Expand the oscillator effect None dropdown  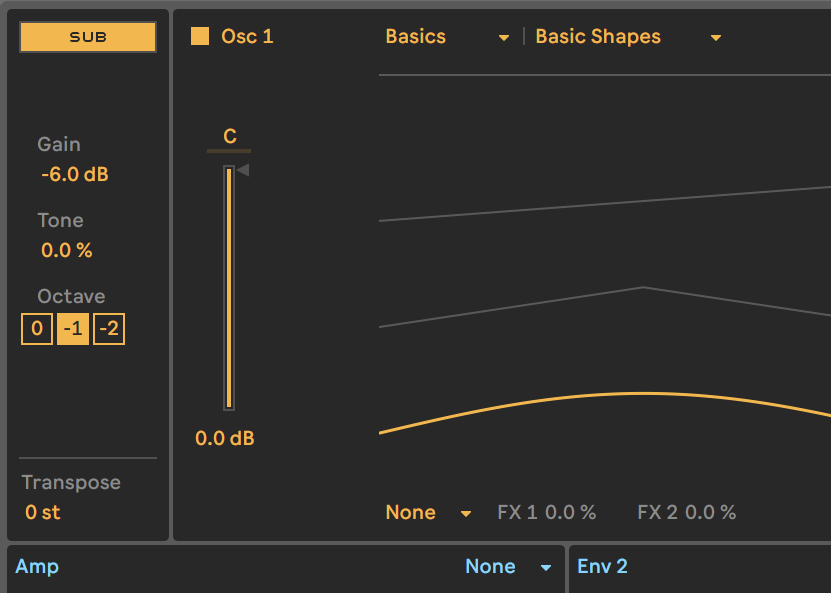click(x=428, y=513)
